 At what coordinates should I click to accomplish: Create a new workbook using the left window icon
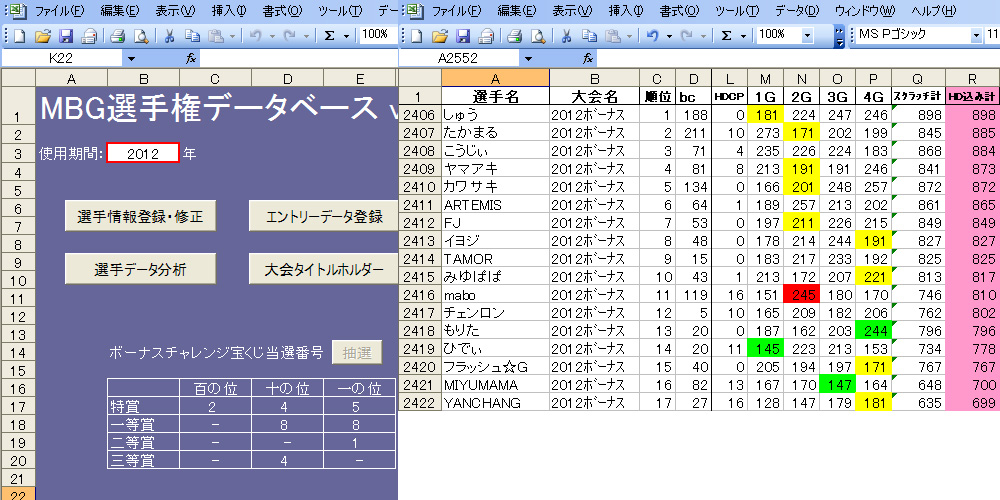pos(19,36)
